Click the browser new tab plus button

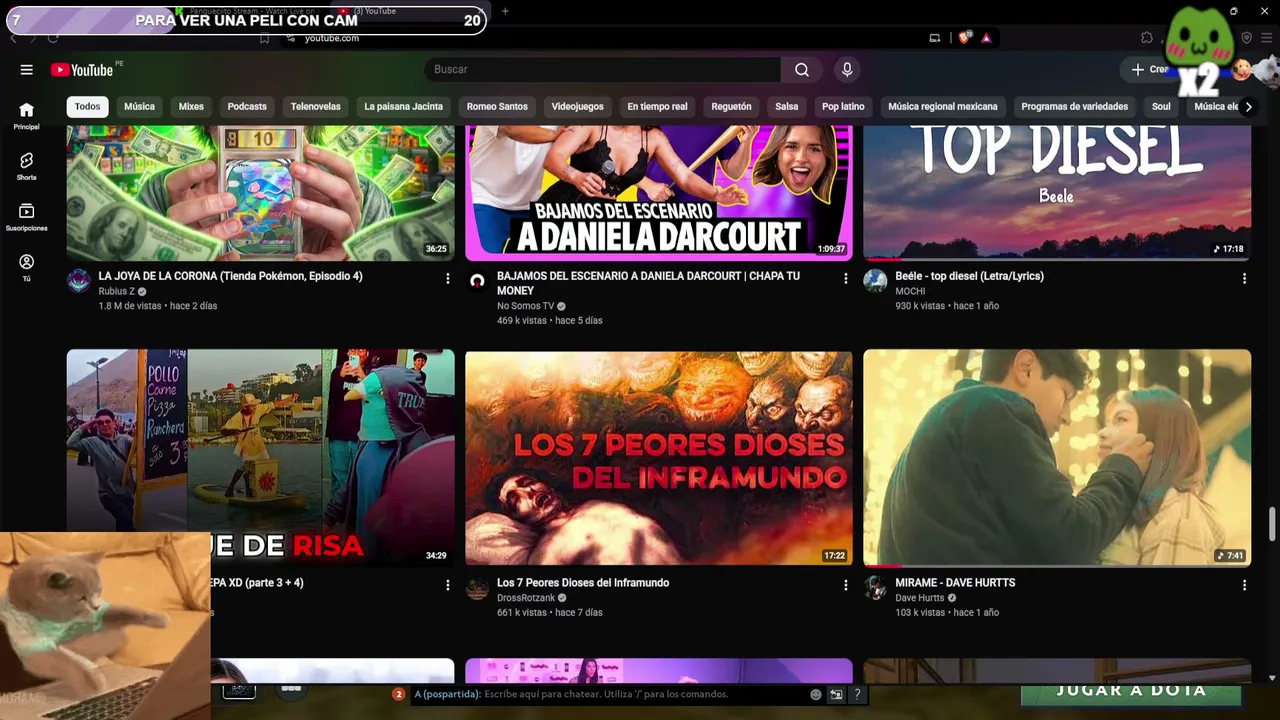505,11
